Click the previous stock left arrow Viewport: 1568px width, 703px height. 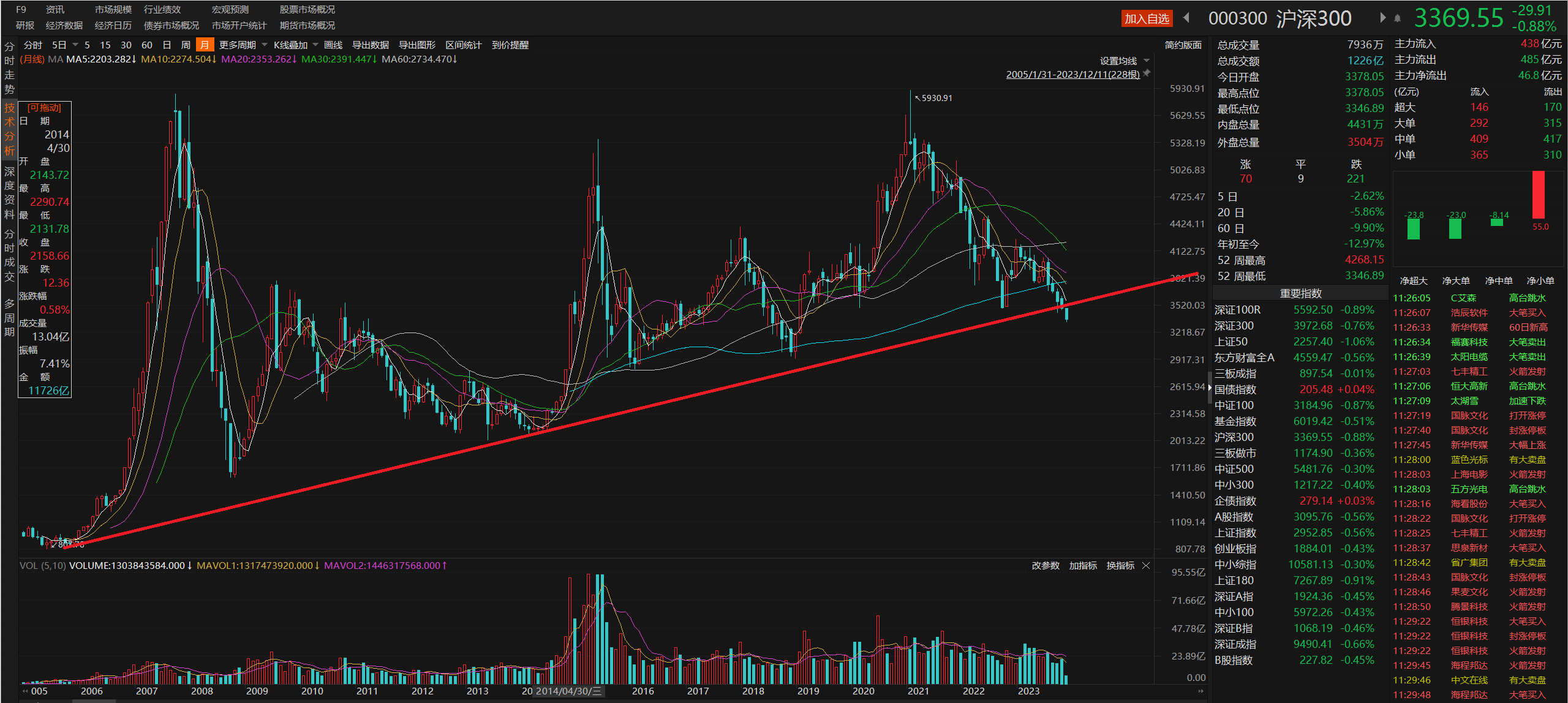[1186, 18]
